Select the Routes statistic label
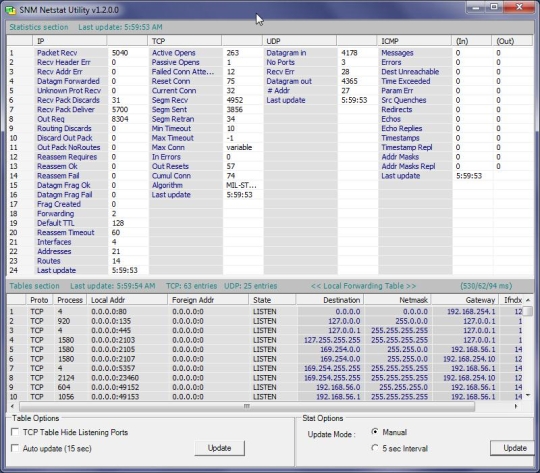This screenshot has height=473, width=540. pos(49,261)
